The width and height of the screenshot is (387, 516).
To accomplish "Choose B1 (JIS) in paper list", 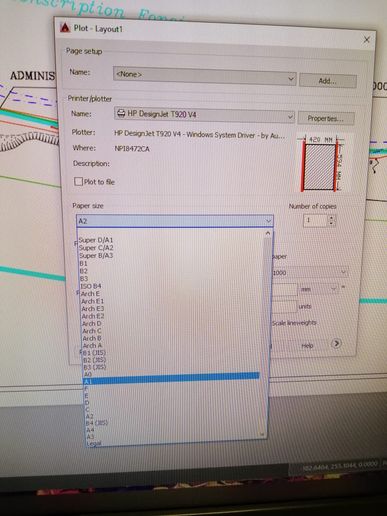I will (94, 353).
